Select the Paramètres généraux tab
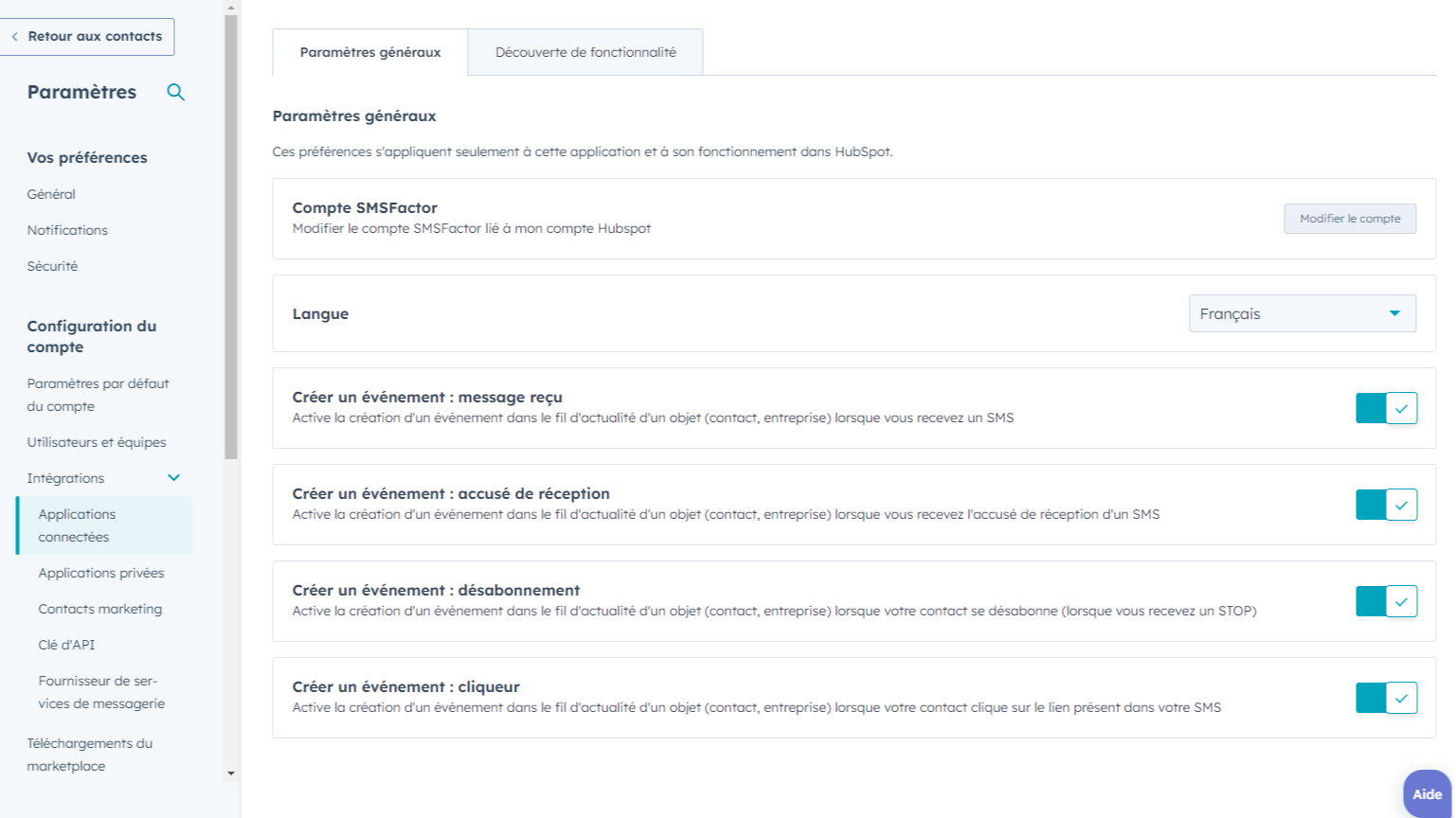This screenshot has width=1456, height=818. [370, 52]
